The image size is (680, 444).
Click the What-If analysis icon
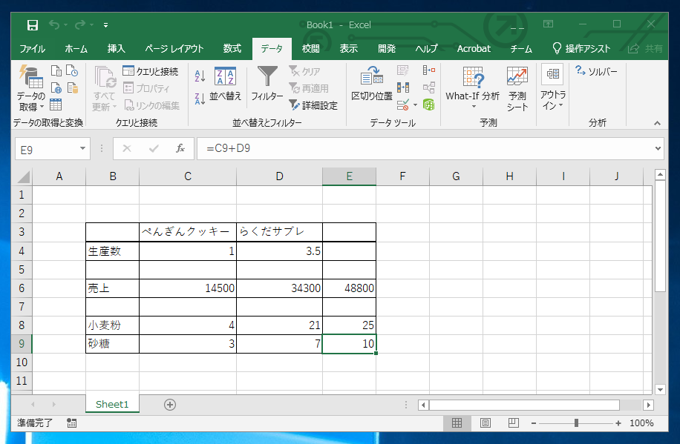point(473,88)
